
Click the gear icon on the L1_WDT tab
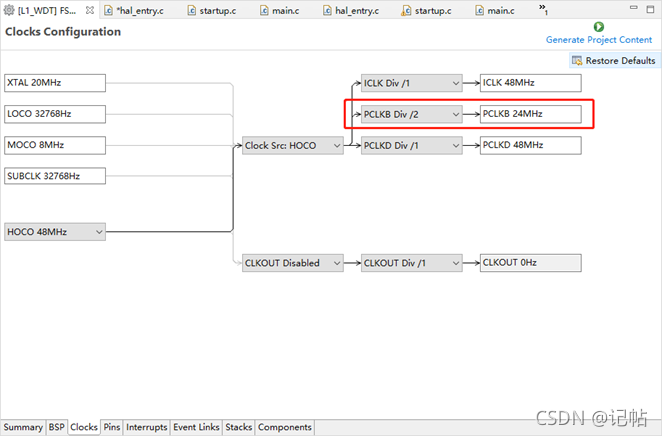(9, 10)
